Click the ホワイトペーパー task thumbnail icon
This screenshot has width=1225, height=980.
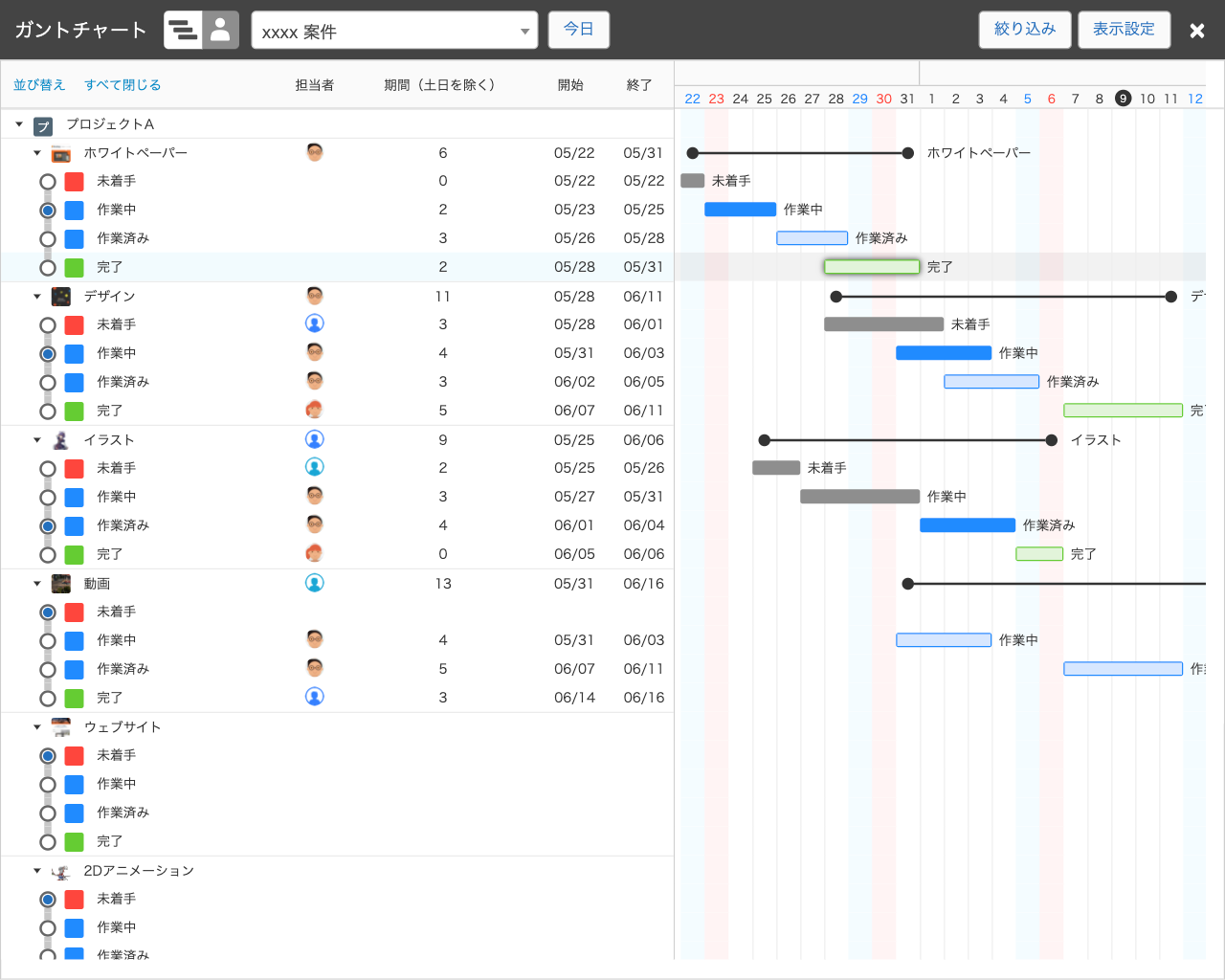point(61,153)
